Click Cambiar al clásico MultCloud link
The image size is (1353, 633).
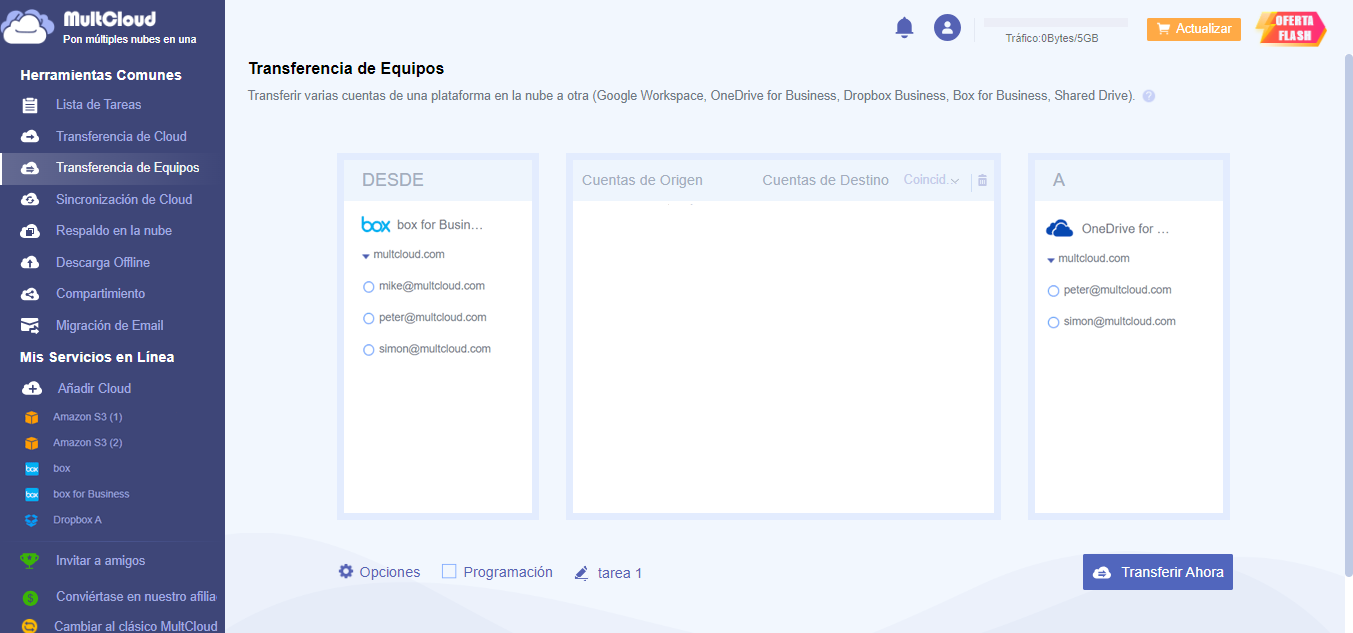[137, 626]
